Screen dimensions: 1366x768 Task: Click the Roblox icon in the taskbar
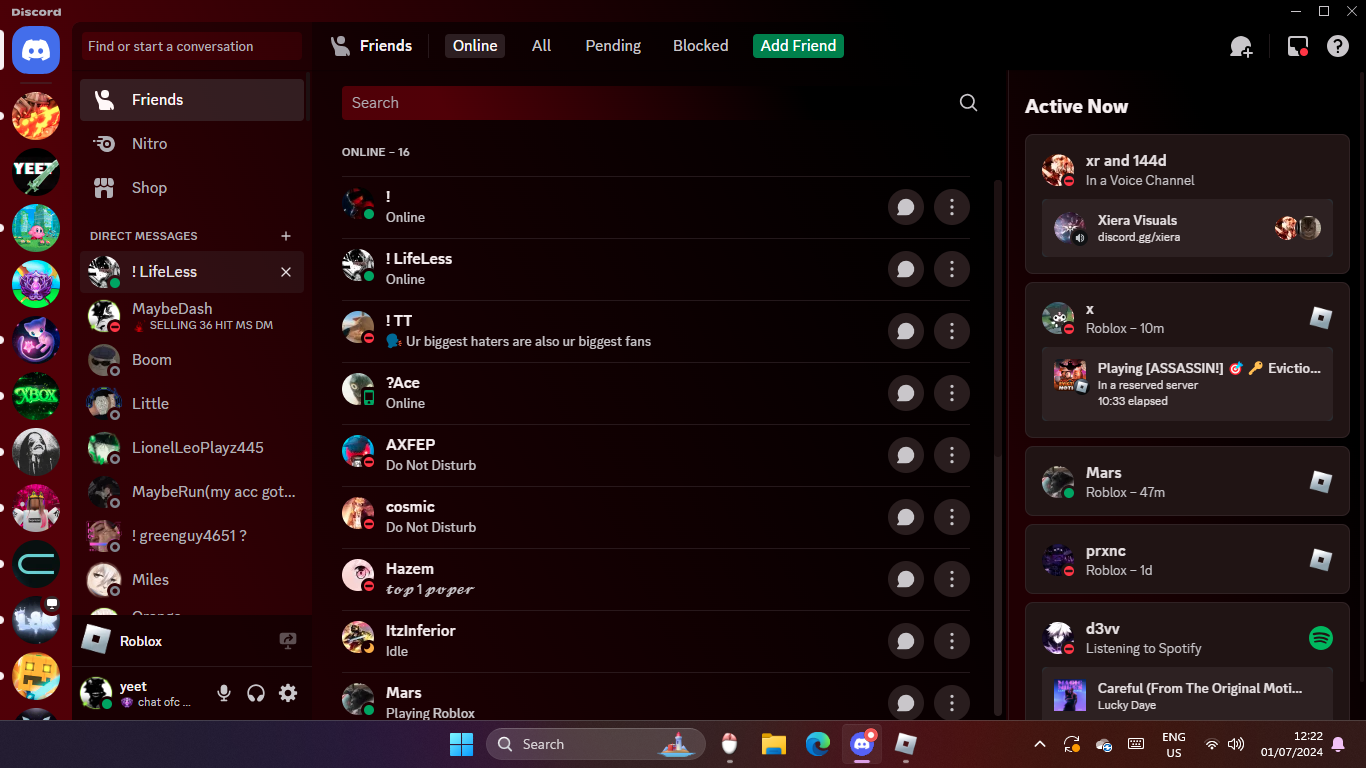click(906, 744)
